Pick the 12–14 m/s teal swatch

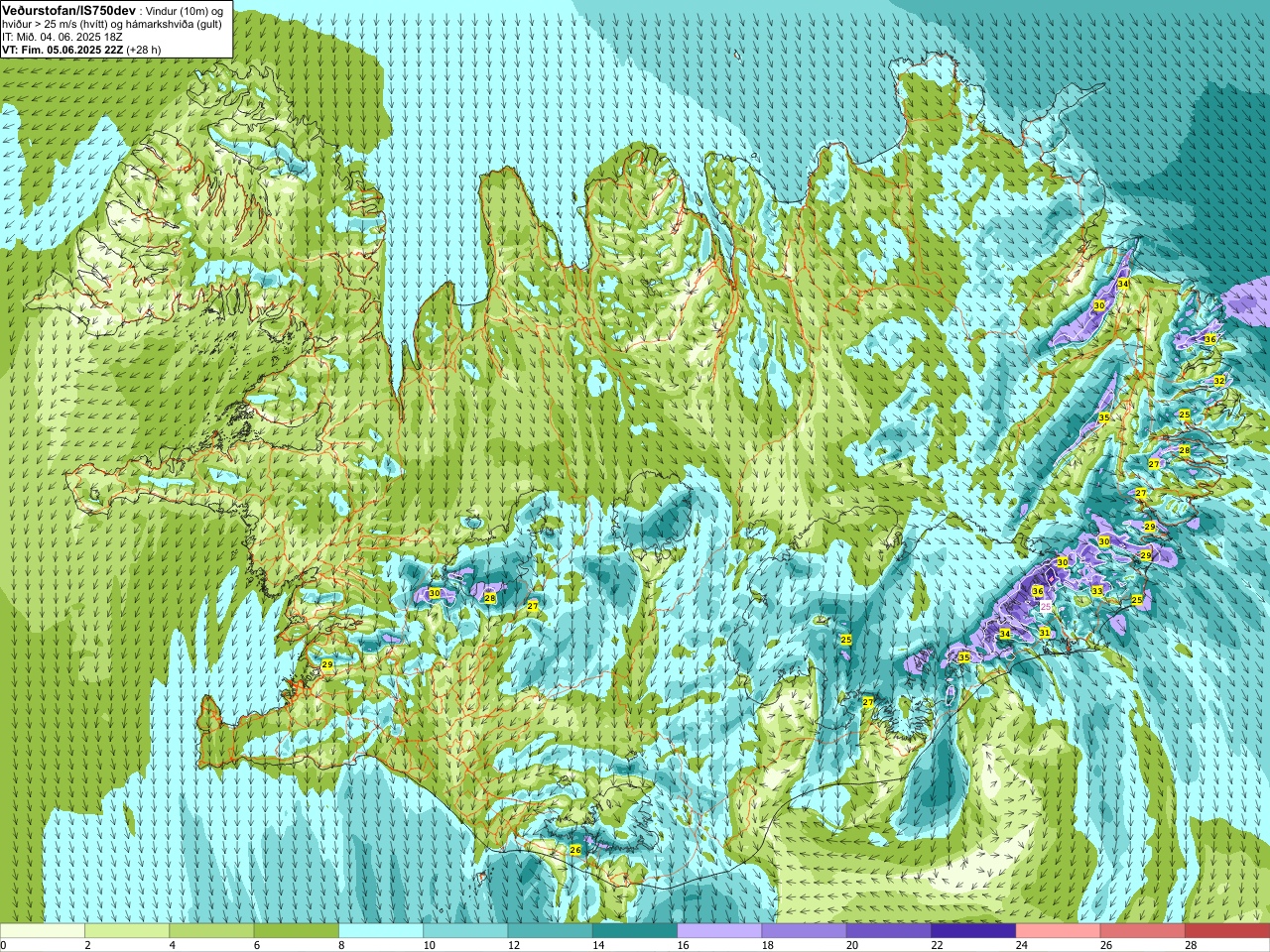pos(551,931)
